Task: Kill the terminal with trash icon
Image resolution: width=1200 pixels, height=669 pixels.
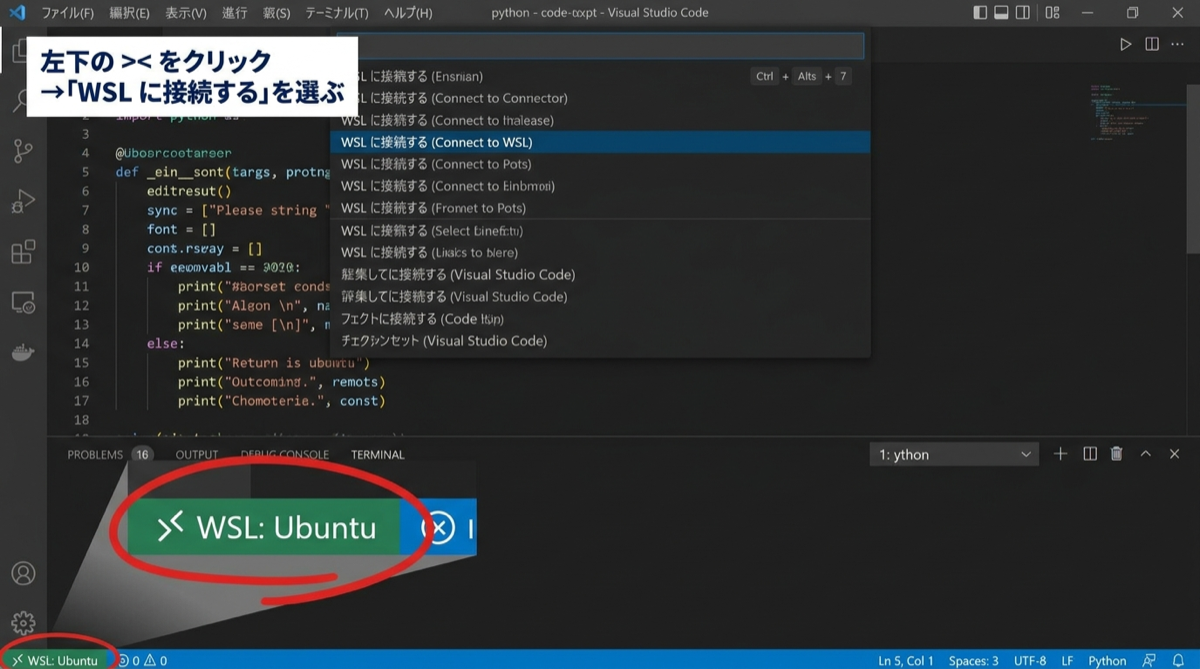Action: click(1117, 454)
